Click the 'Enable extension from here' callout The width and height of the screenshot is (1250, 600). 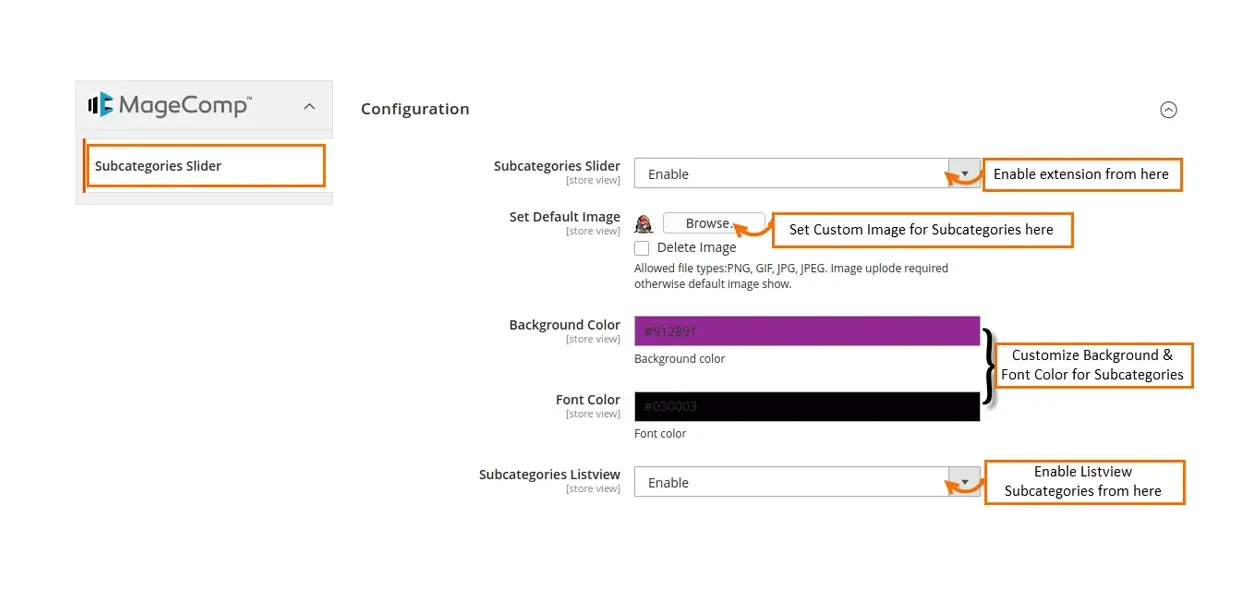1081,174
